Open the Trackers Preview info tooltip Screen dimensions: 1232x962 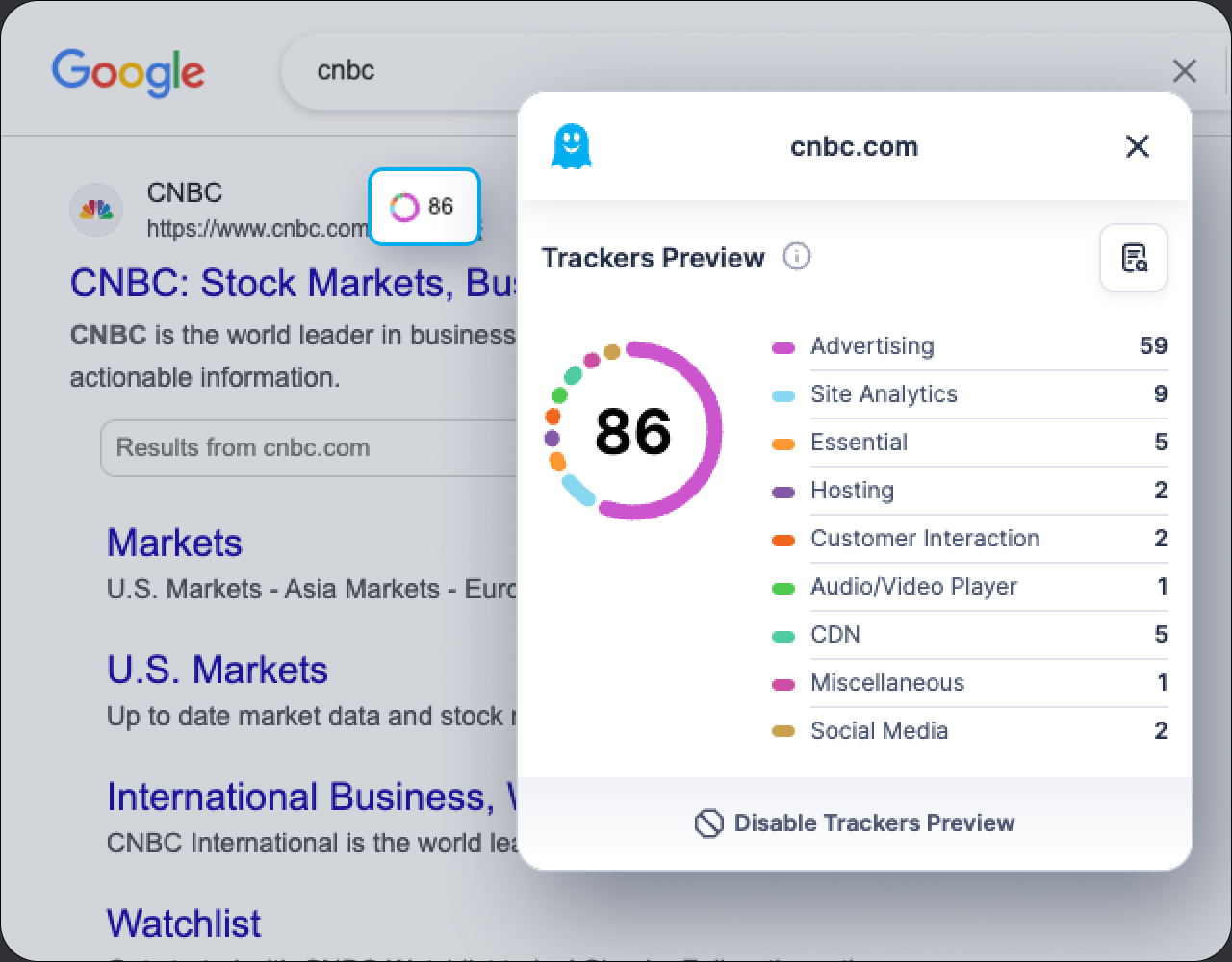[x=796, y=257]
